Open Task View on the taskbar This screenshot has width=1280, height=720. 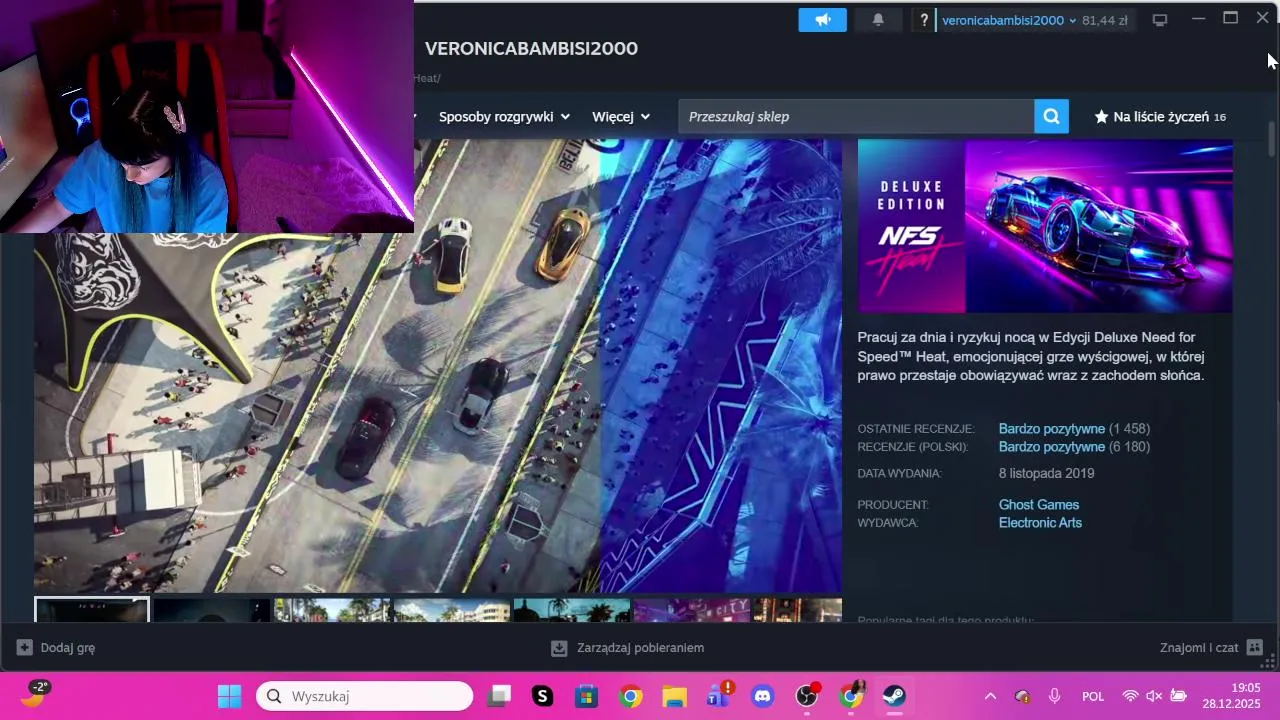coord(500,696)
